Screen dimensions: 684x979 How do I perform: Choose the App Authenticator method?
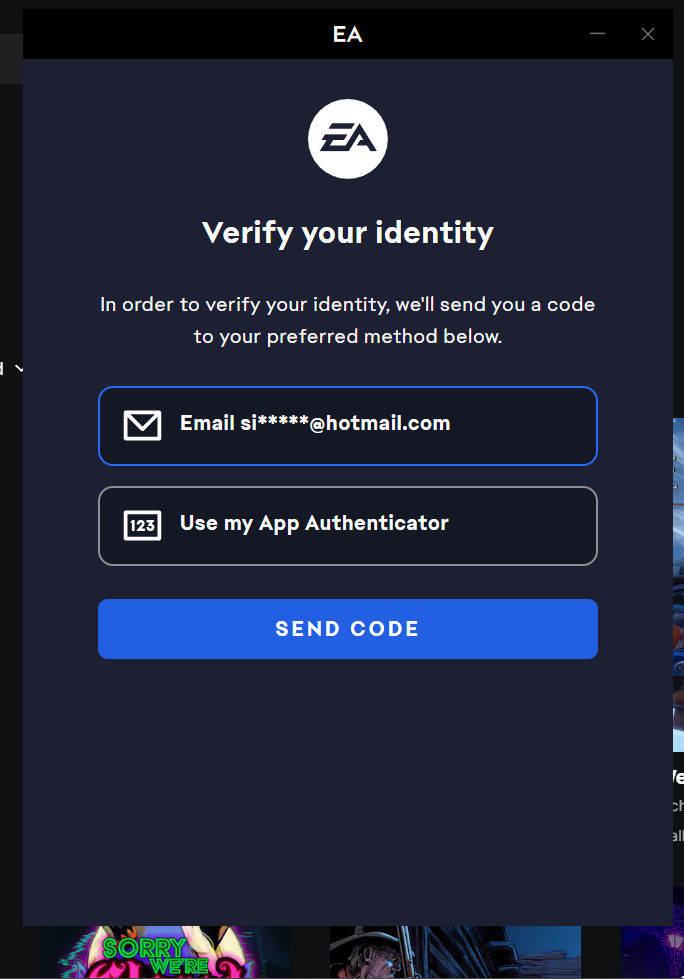347,525
